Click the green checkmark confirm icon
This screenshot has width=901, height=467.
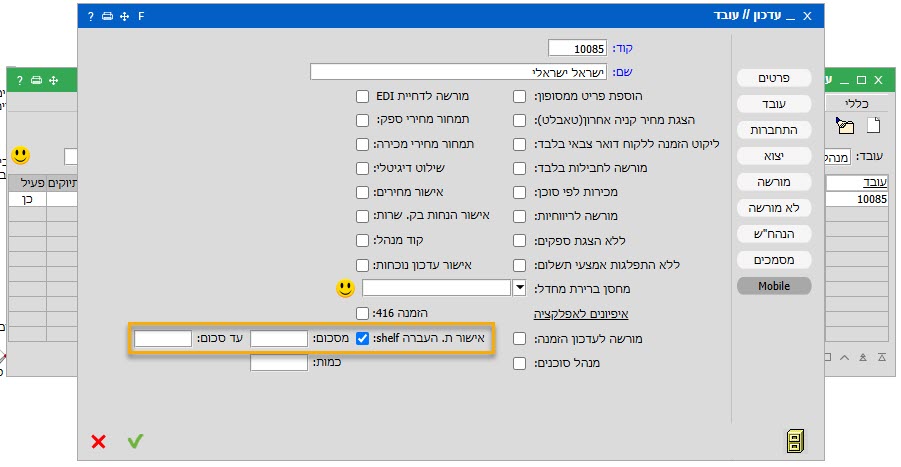[x=135, y=441]
